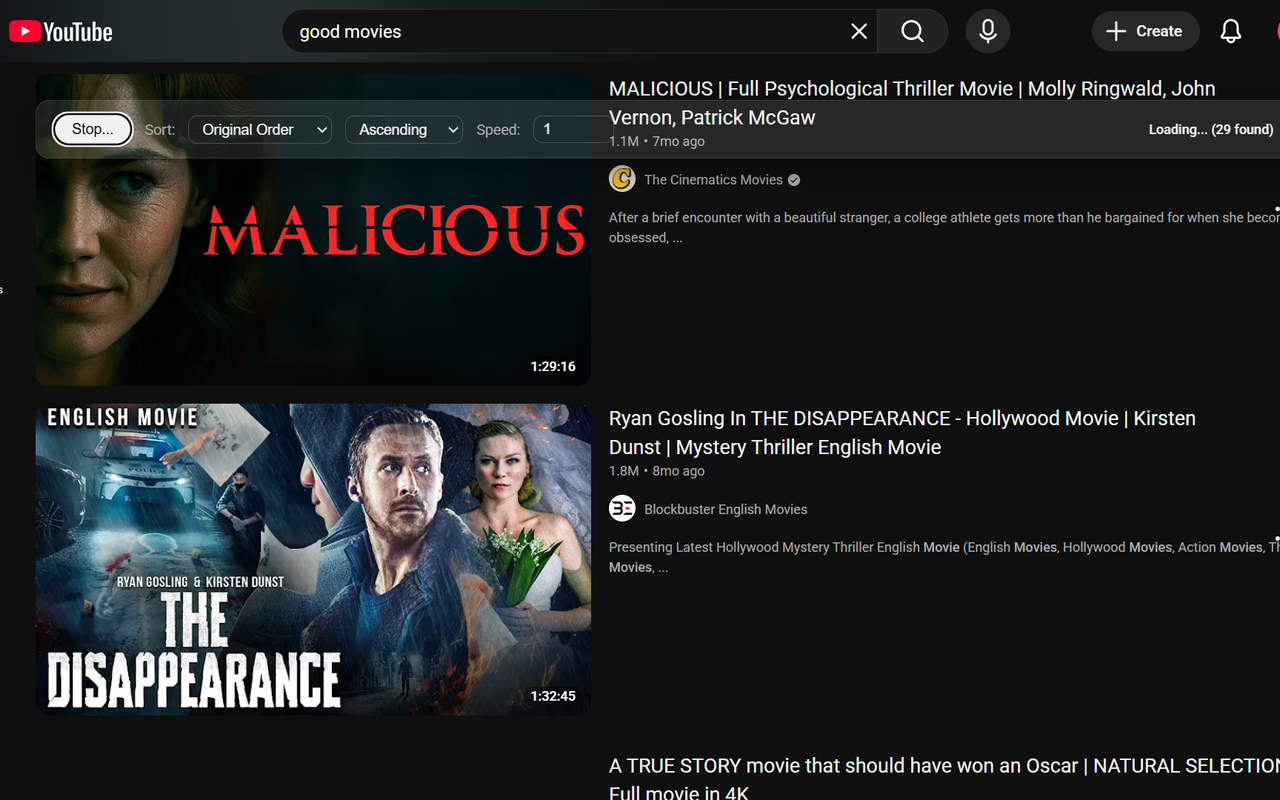
Task: Open the notifications bell
Action: pos(1231,32)
